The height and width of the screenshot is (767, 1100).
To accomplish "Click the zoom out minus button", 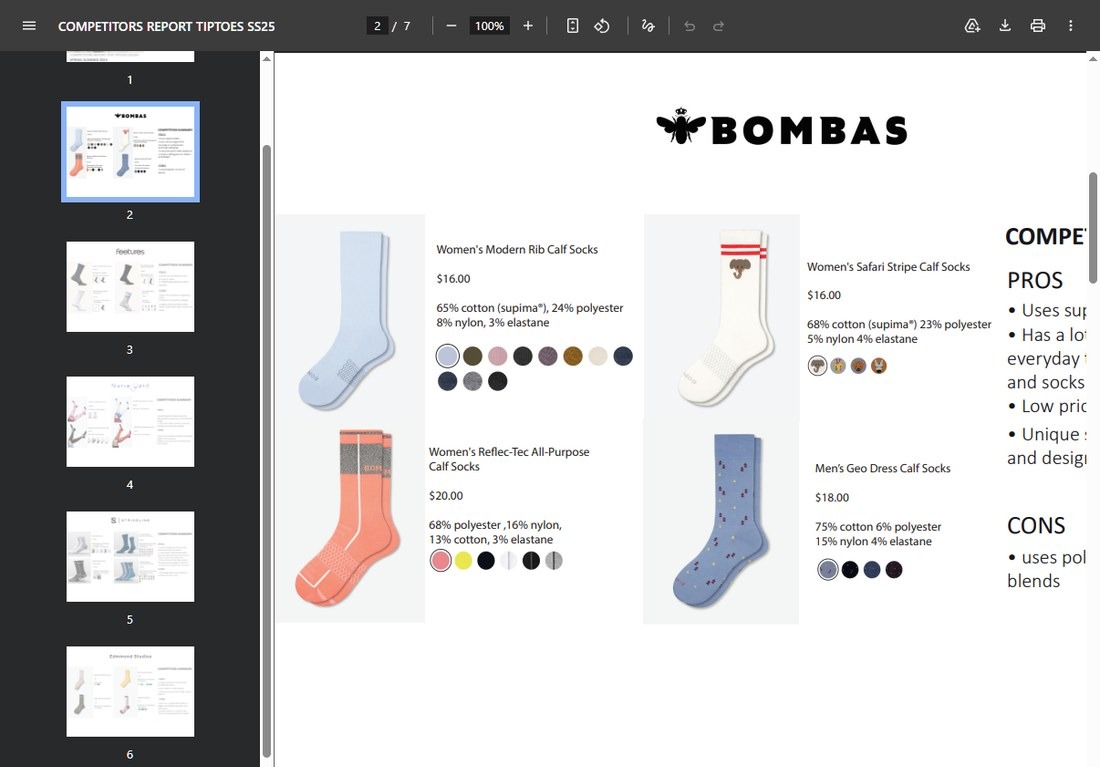I will (x=451, y=26).
